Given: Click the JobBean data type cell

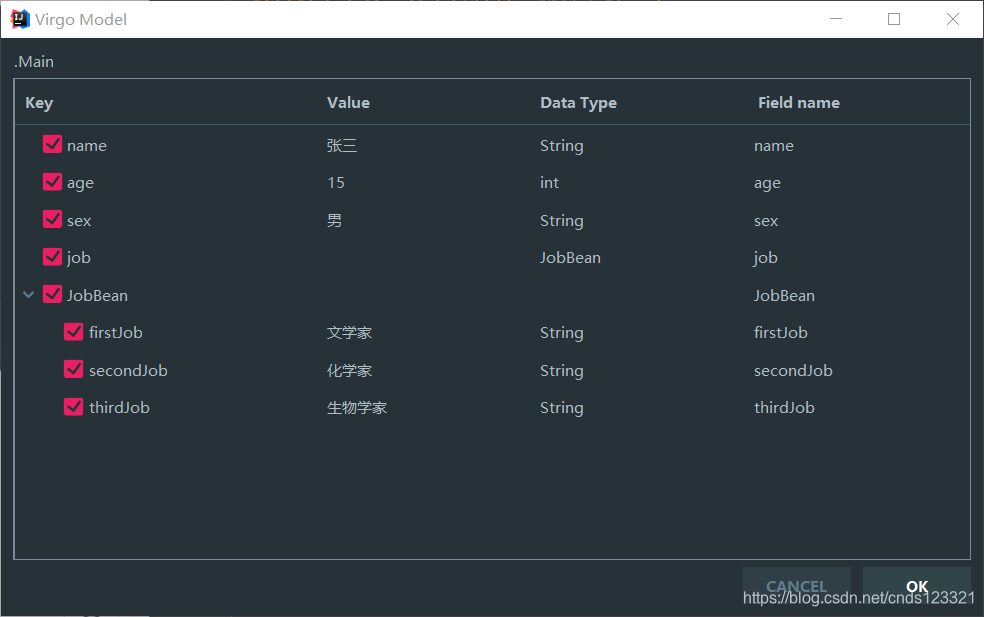Looking at the screenshot, I should [x=570, y=257].
